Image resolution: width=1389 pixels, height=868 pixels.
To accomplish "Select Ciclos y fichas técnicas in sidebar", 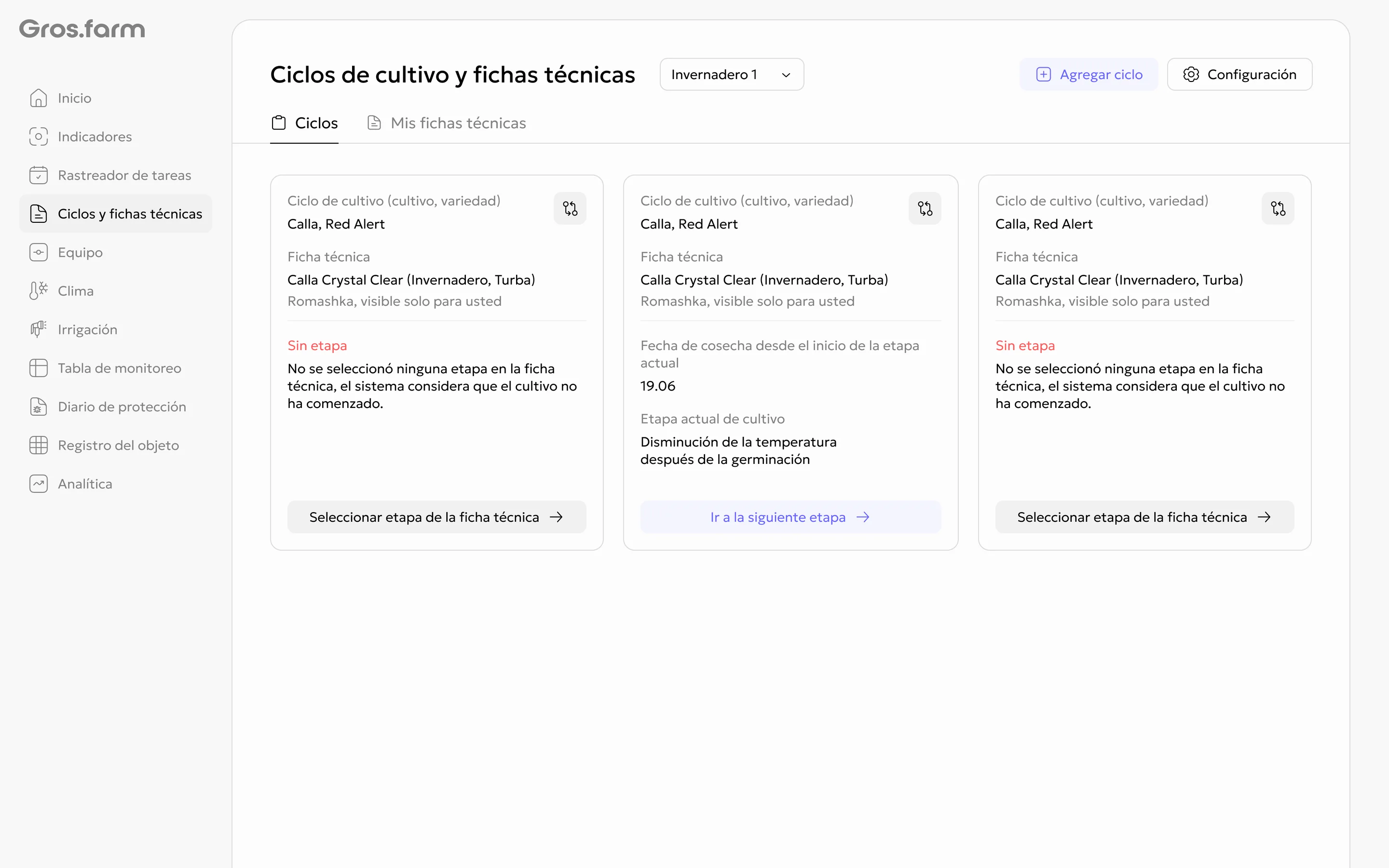I will coord(116,214).
